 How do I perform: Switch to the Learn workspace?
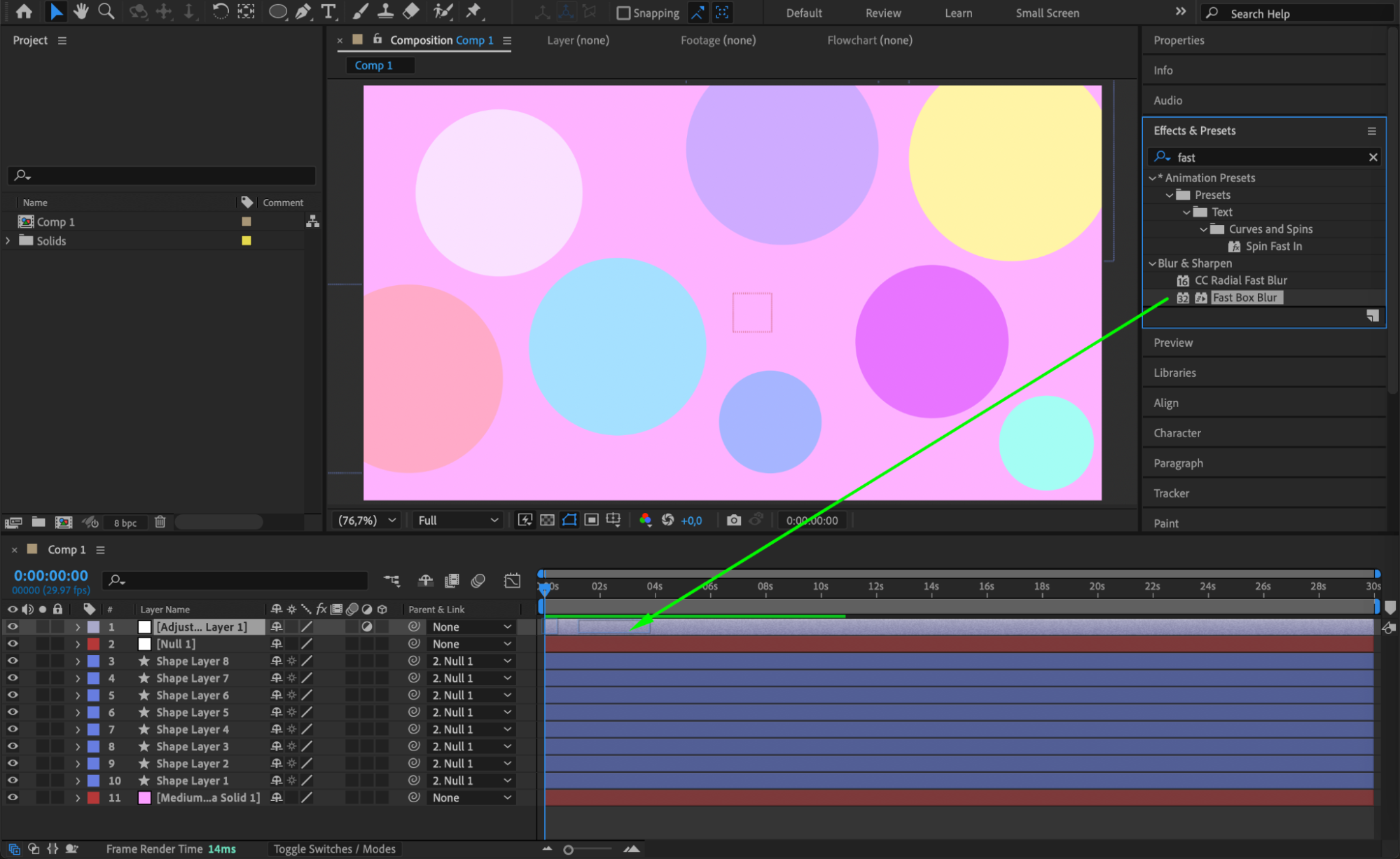[x=957, y=13]
